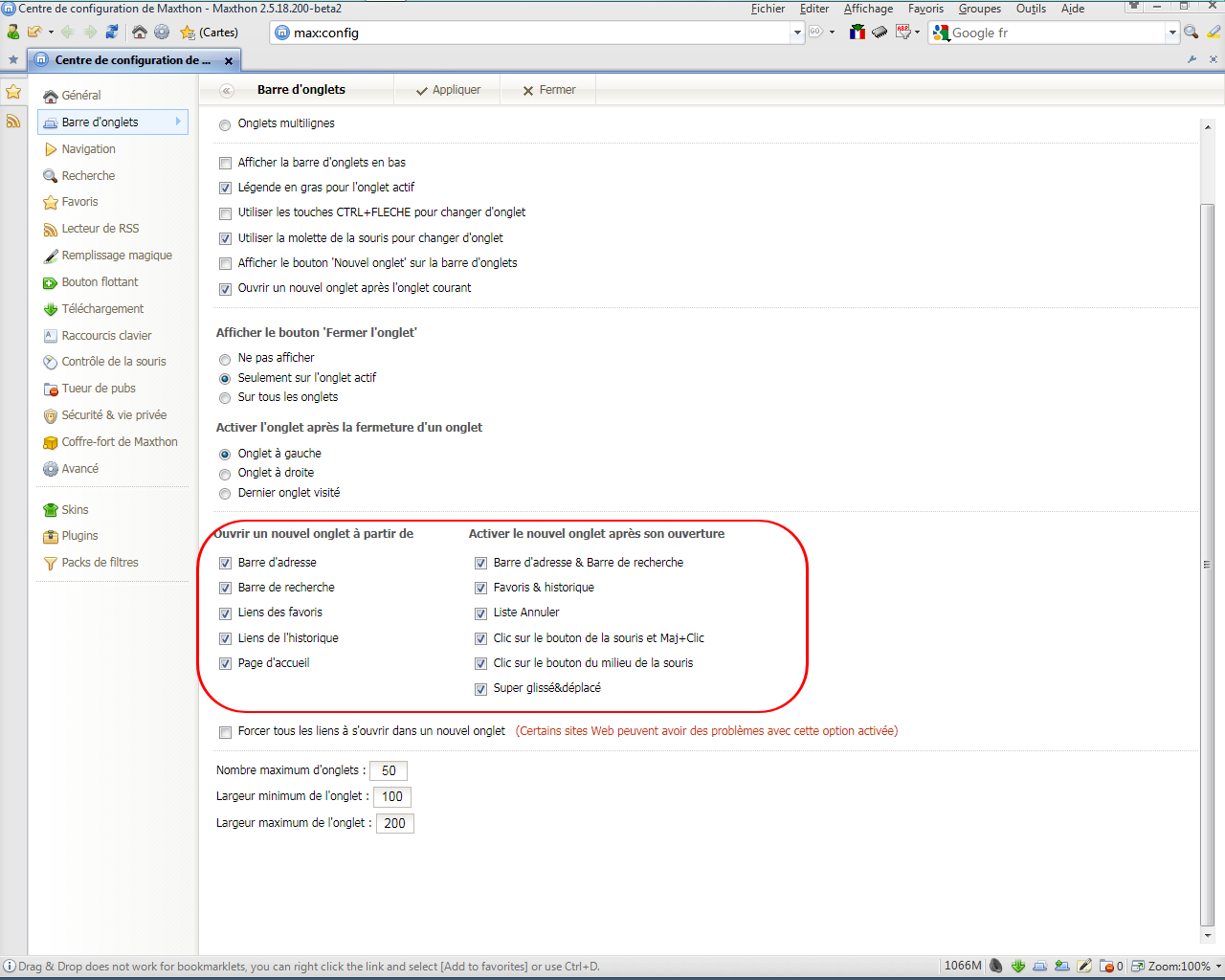Click the Appliquer button

click(x=448, y=90)
